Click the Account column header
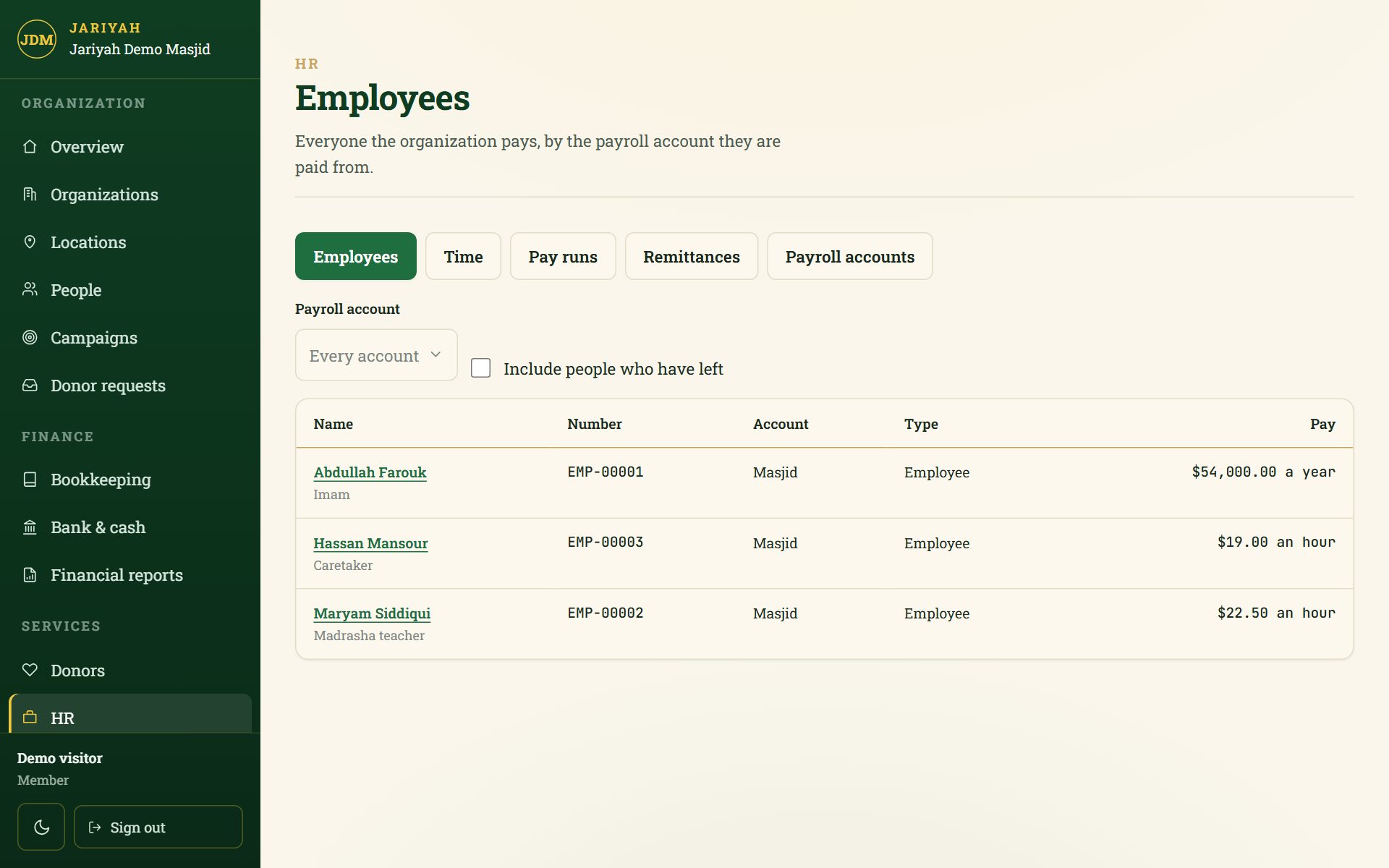The width and height of the screenshot is (1389, 868). coord(781,424)
